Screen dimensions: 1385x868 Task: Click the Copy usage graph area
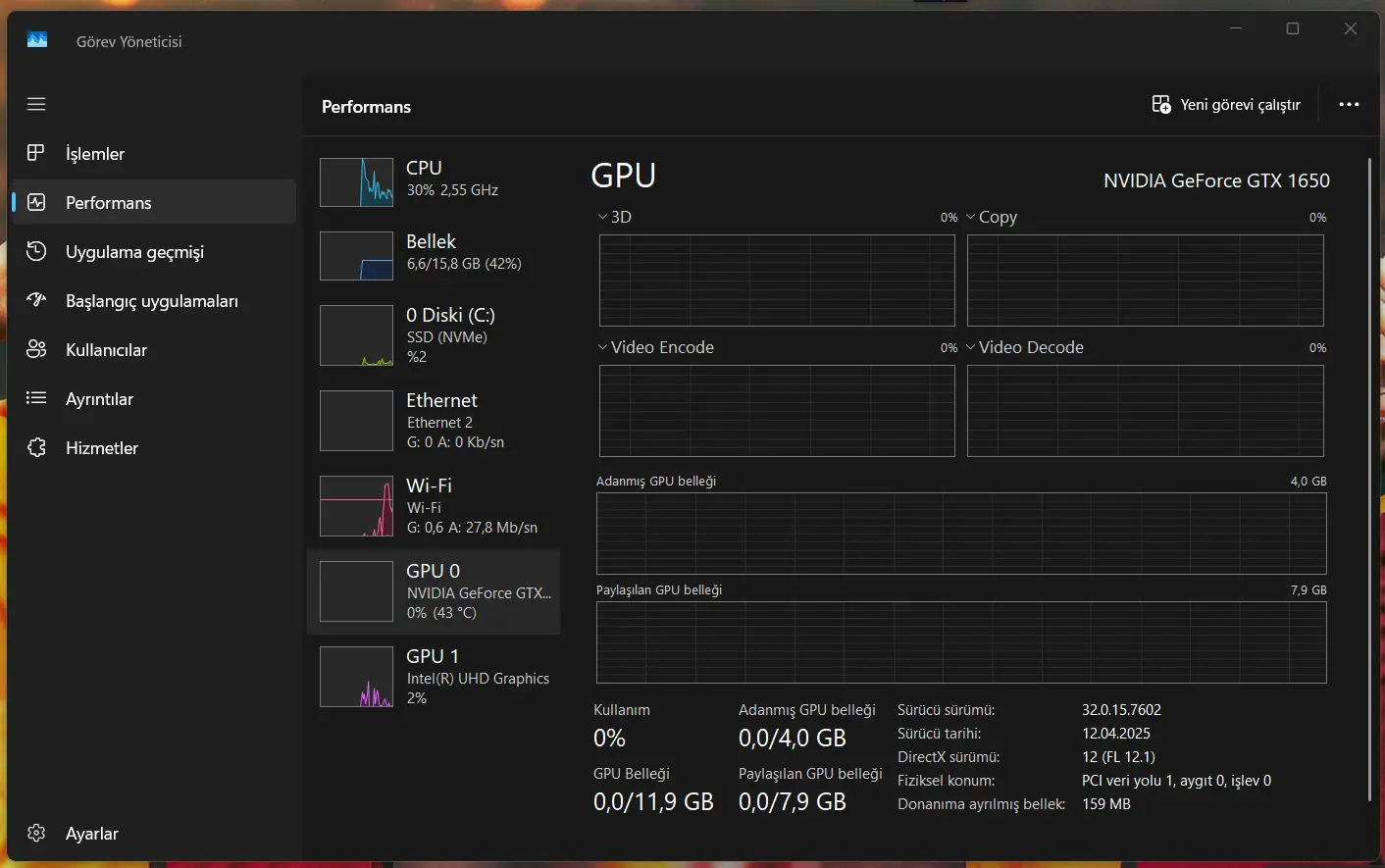pyautogui.click(x=1146, y=281)
